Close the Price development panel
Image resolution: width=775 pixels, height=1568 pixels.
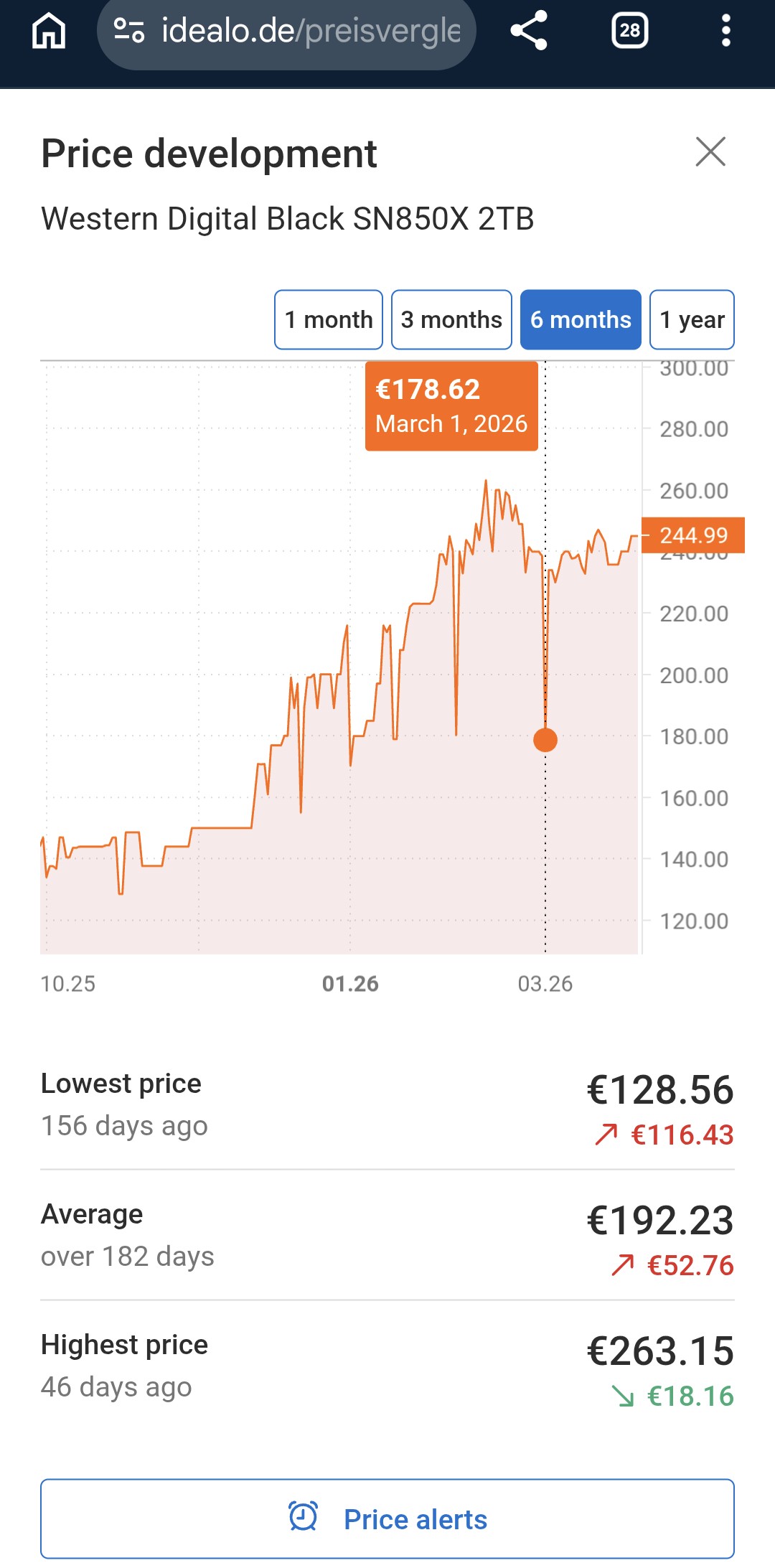(710, 151)
